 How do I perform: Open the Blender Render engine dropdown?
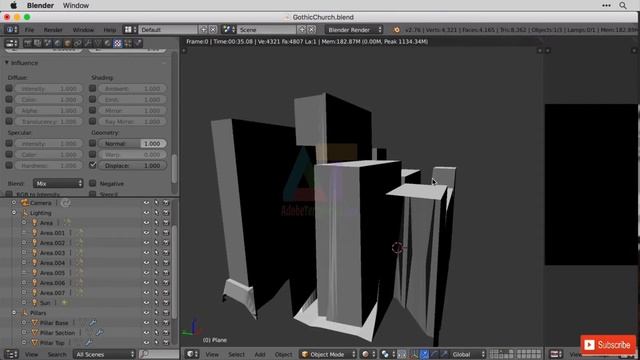[x=354, y=30]
